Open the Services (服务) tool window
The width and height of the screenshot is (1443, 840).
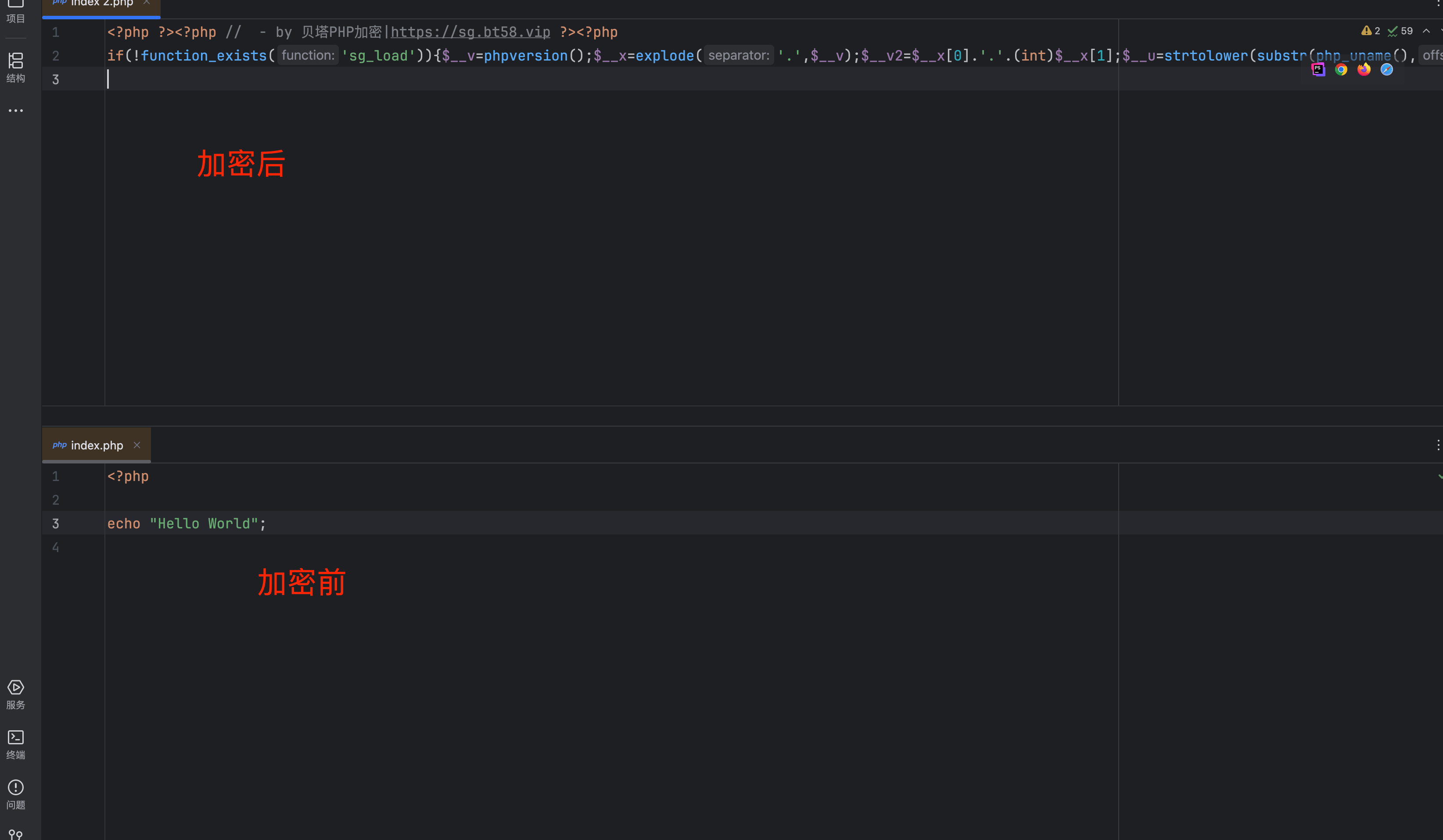tap(15, 694)
